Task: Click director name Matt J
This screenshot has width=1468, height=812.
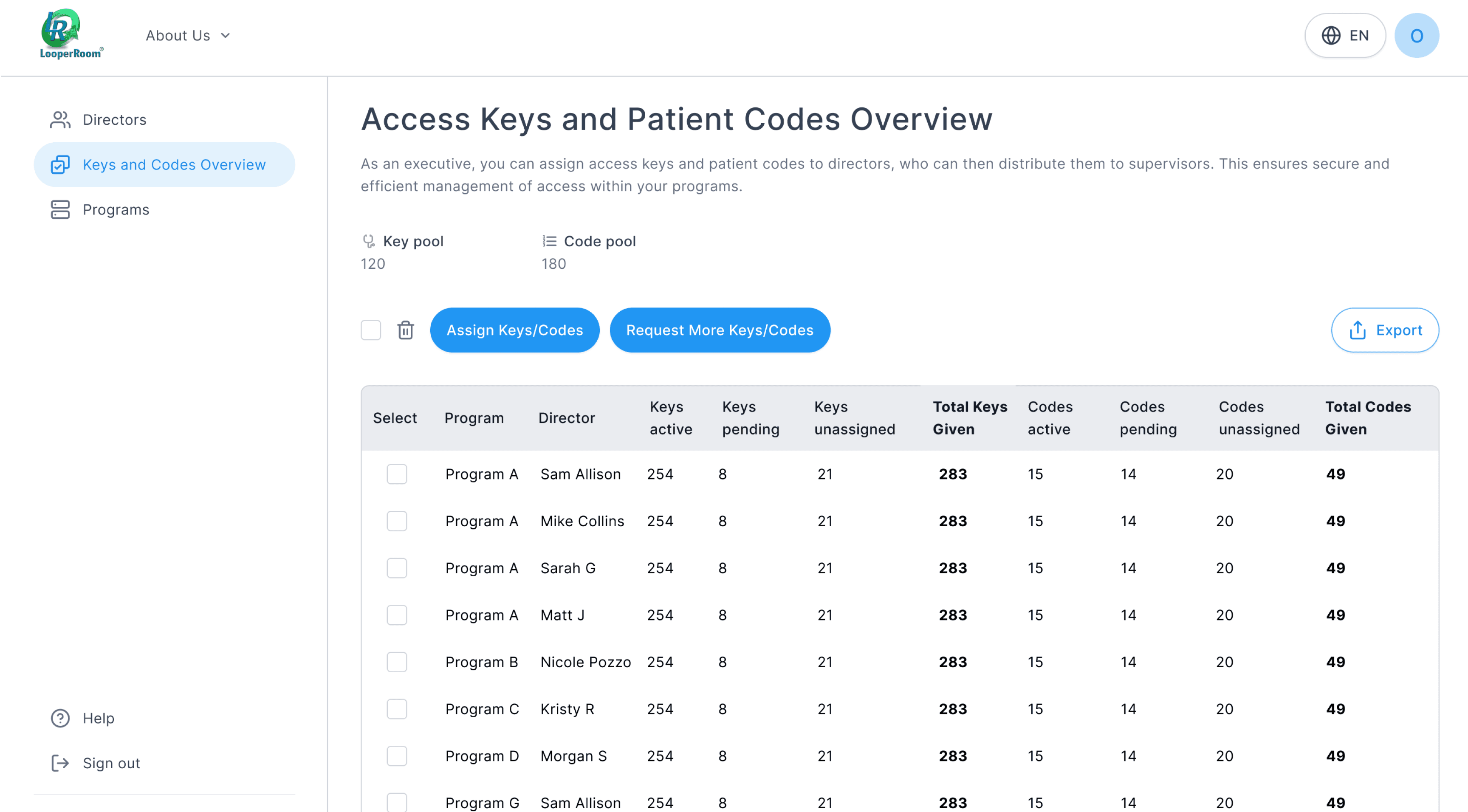Action: tap(562, 615)
